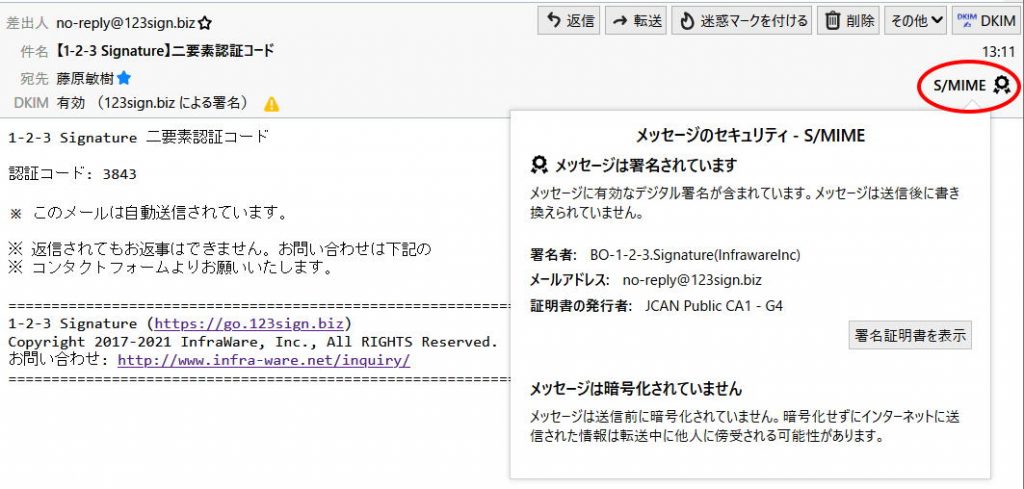Click the Reply (返信) button
Screen dimensions: 1024x489
569,21
